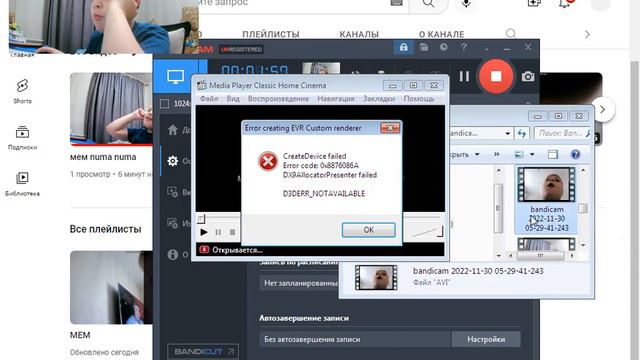Click the Explorer search field

(562, 133)
